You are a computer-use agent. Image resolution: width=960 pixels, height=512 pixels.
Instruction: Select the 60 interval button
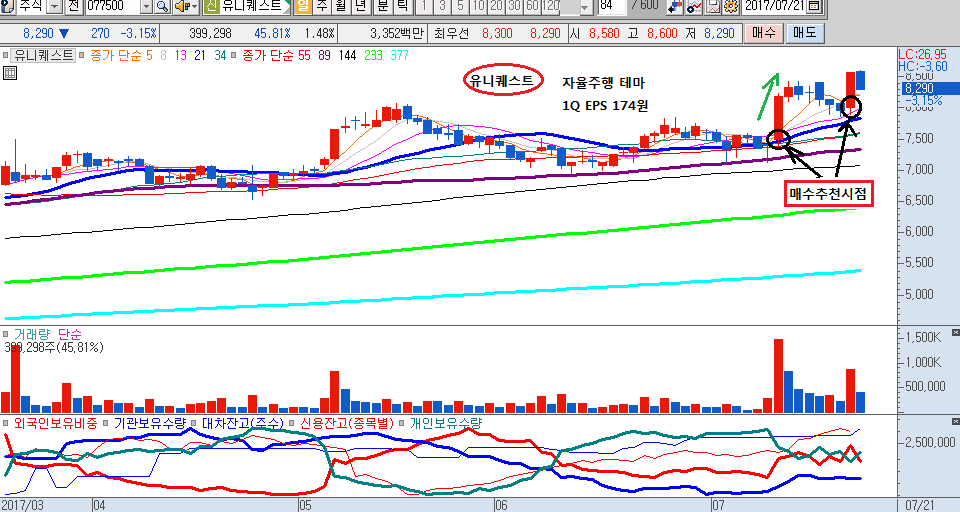(x=533, y=7)
